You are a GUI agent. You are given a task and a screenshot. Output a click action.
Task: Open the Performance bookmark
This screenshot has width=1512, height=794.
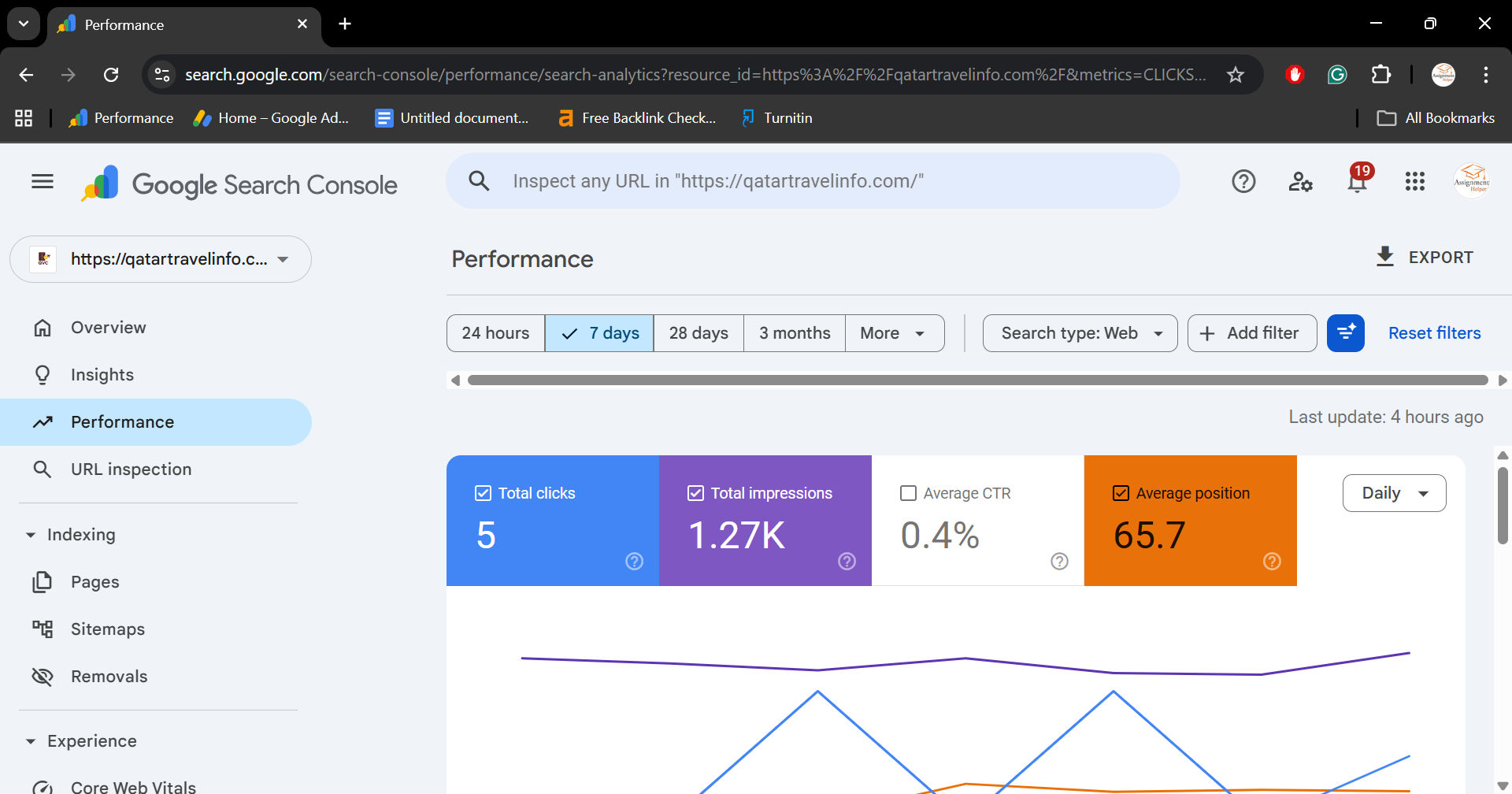coord(121,118)
